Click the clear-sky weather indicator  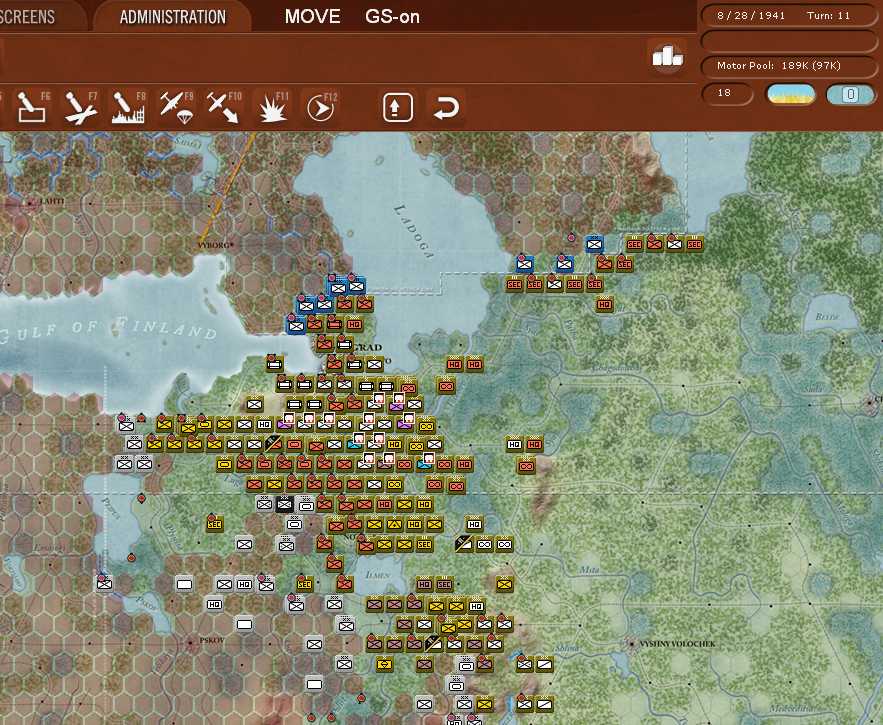click(x=791, y=94)
